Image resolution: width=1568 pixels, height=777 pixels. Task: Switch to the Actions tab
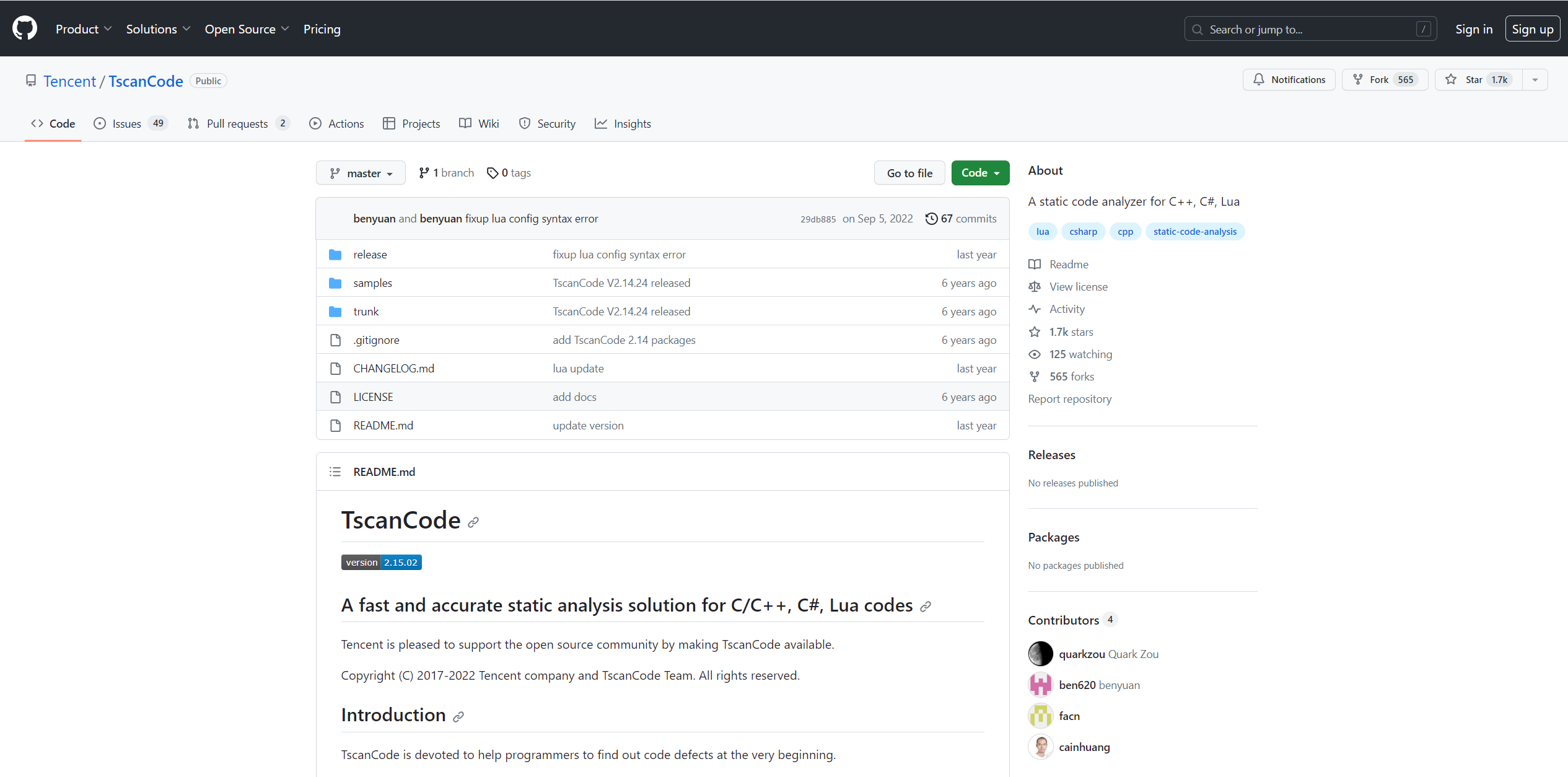coord(336,123)
